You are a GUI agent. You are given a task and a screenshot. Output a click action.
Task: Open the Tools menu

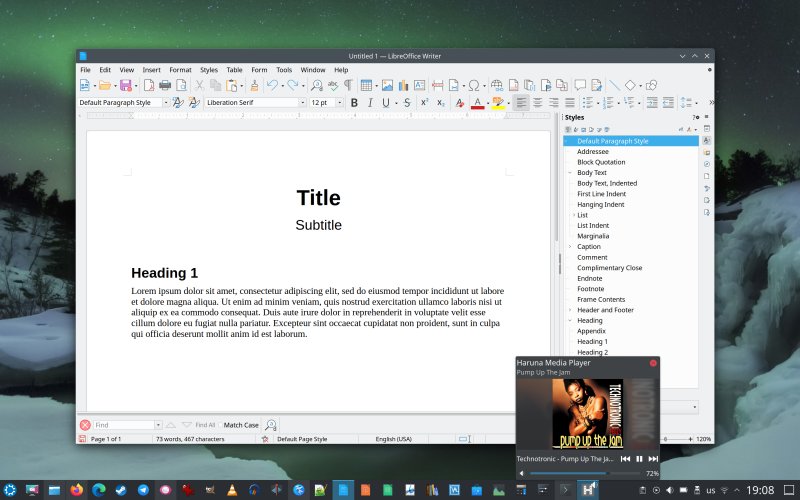[284, 70]
